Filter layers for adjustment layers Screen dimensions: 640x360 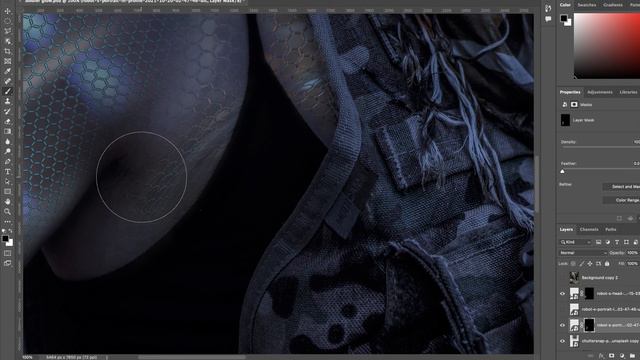pyautogui.click(x=608, y=242)
